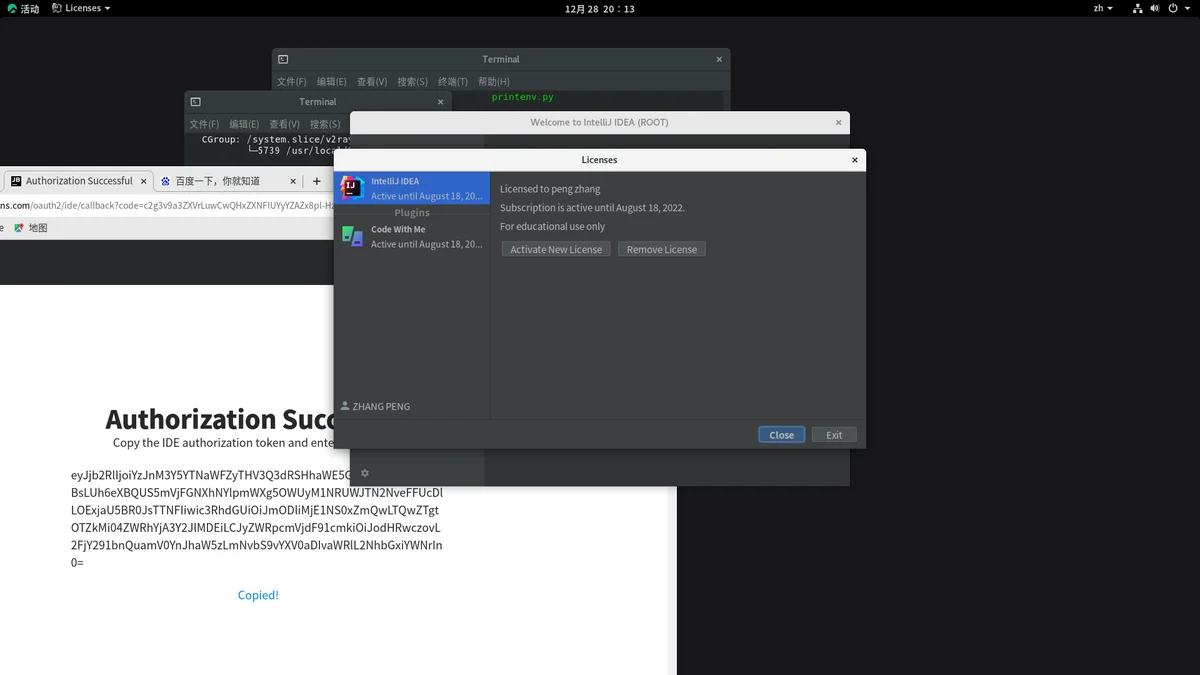Open the 帮助(H) menu in Terminal

pos(493,82)
